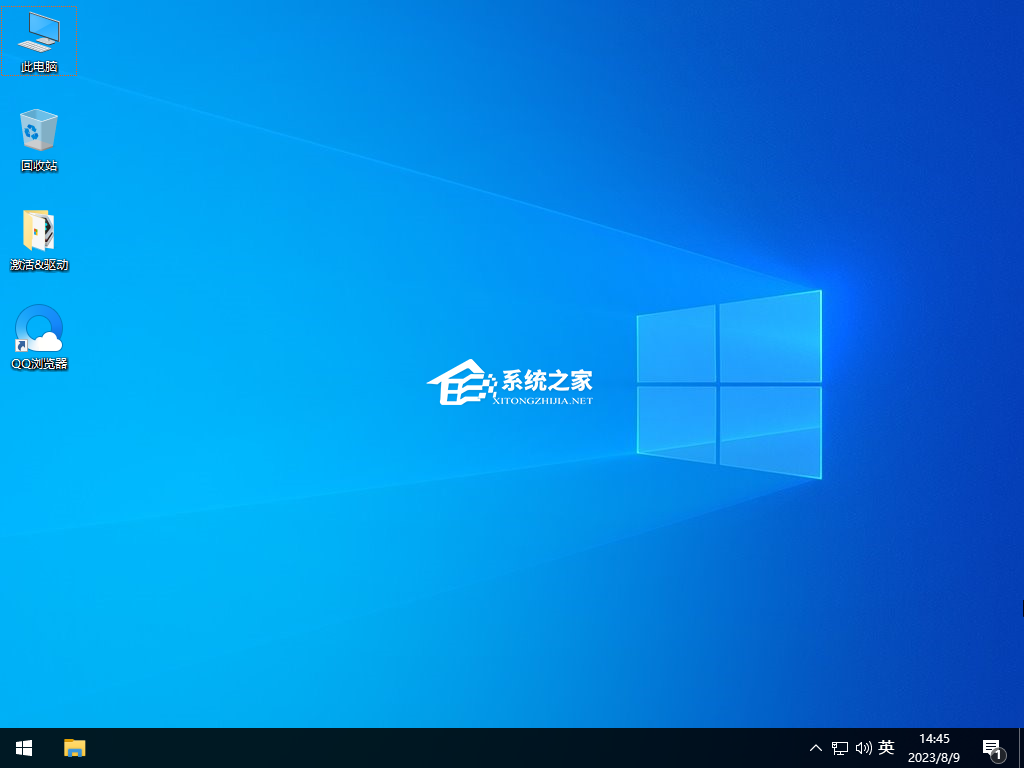The image size is (1024, 768).
Task: Open the Windows Start menu
Action: tap(24, 748)
